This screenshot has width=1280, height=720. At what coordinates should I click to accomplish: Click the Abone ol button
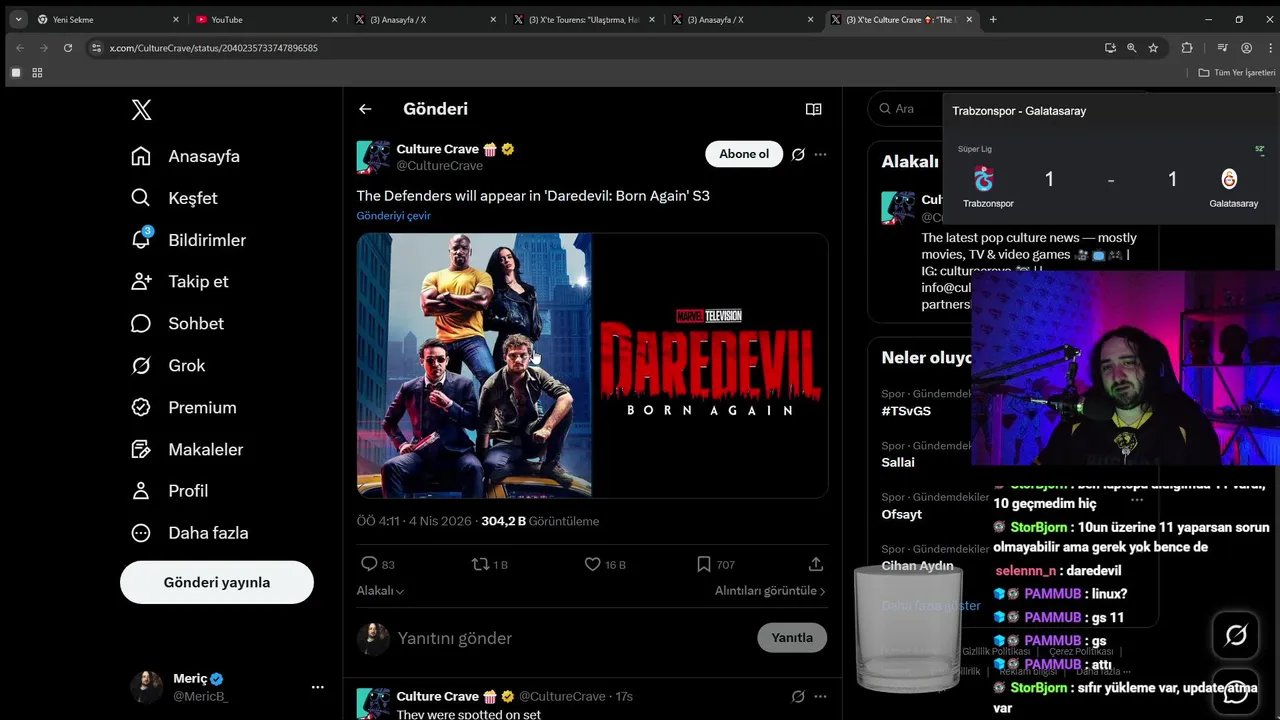pyautogui.click(x=744, y=154)
